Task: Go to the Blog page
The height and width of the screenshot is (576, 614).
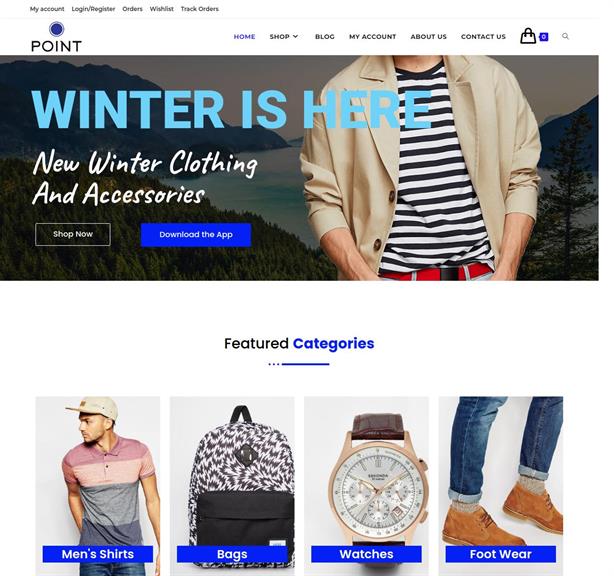Action: (x=325, y=36)
